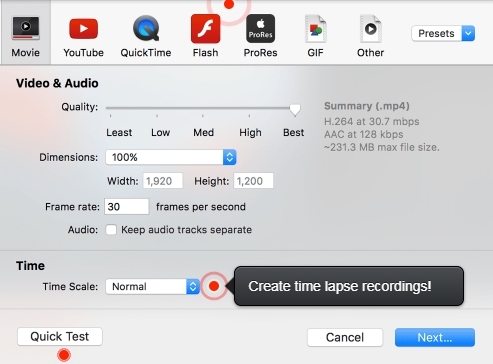Click the Cancel button
493x364 pixels.
coord(345,338)
